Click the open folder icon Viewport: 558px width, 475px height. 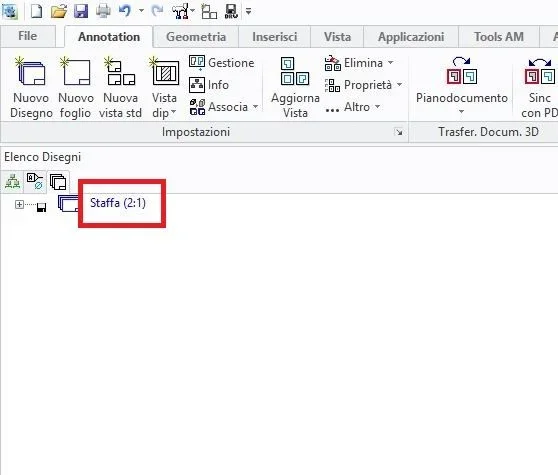(x=59, y=11)
